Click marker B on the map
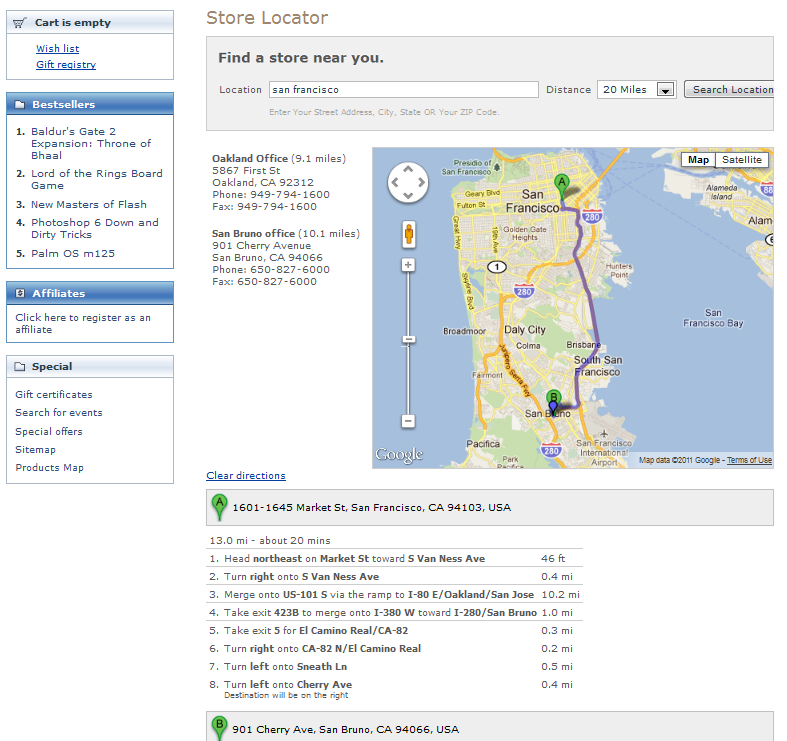The height and width of the screenshot is (741, 787). pyautogui.click(x=554, y=398)
